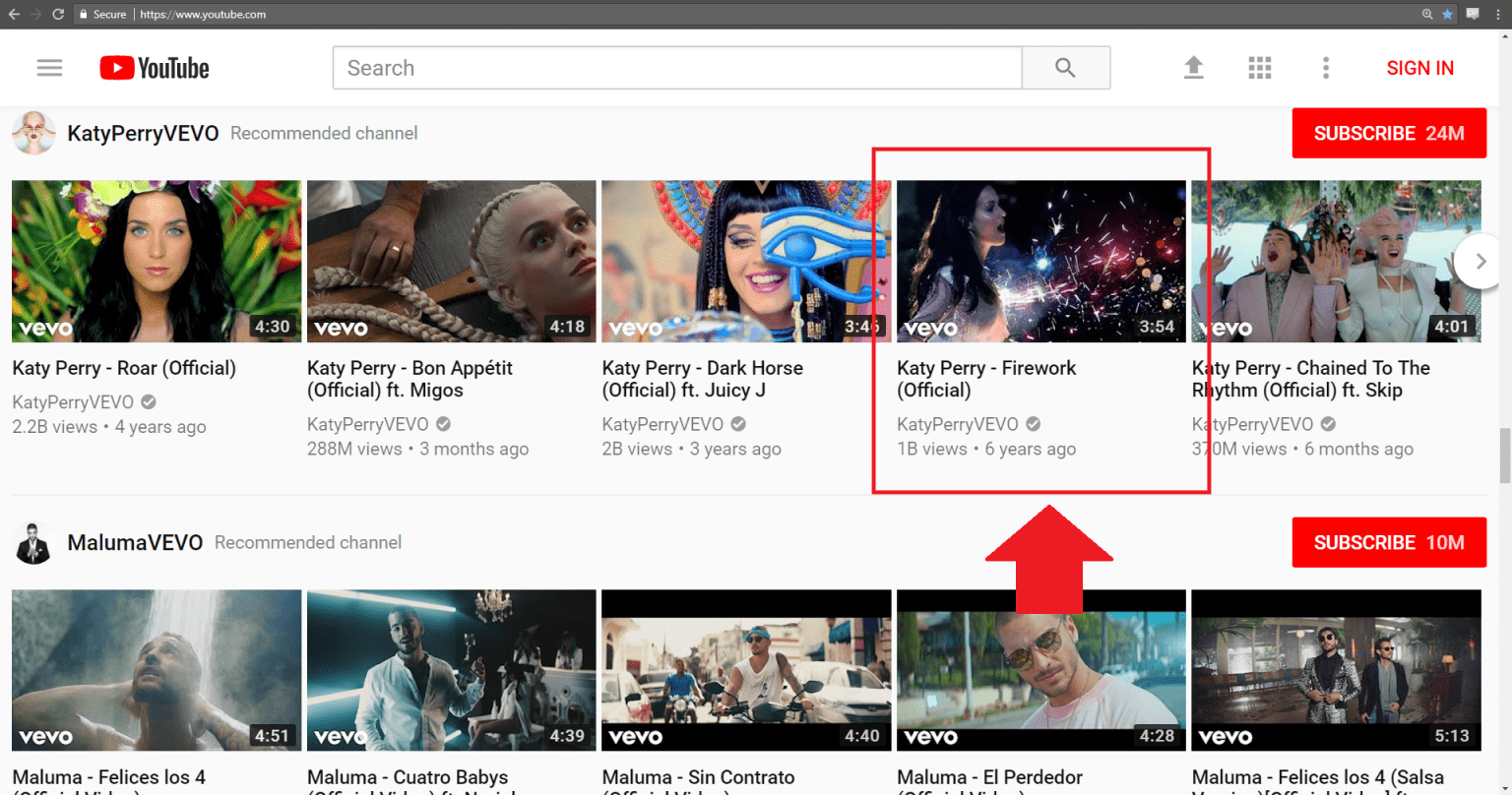
Task: Click the Secure padlock icon
Action: pyautogui.click(x=84, y=15)
